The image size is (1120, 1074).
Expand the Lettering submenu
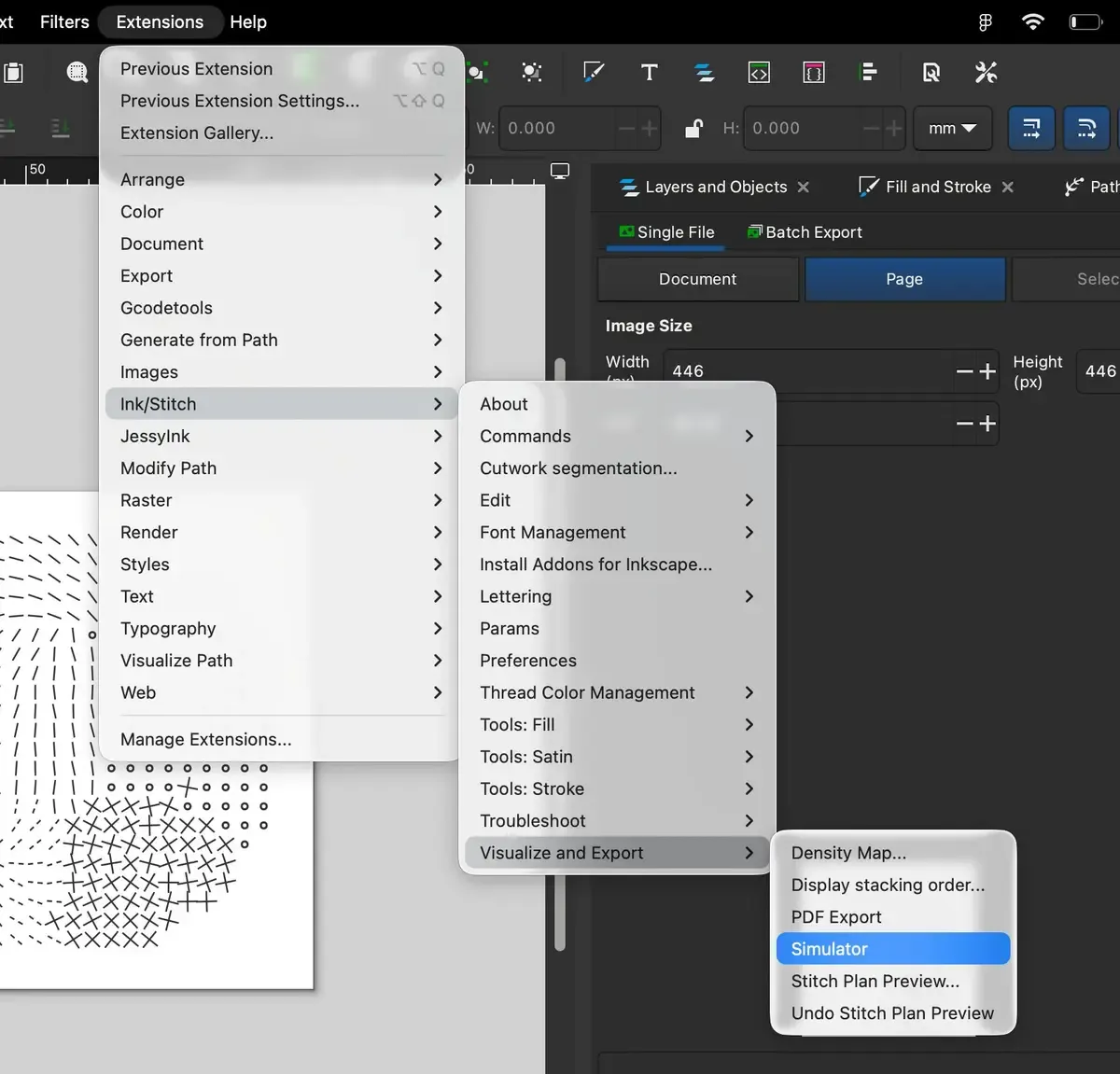pyautogui.click(x=617, y=596)
